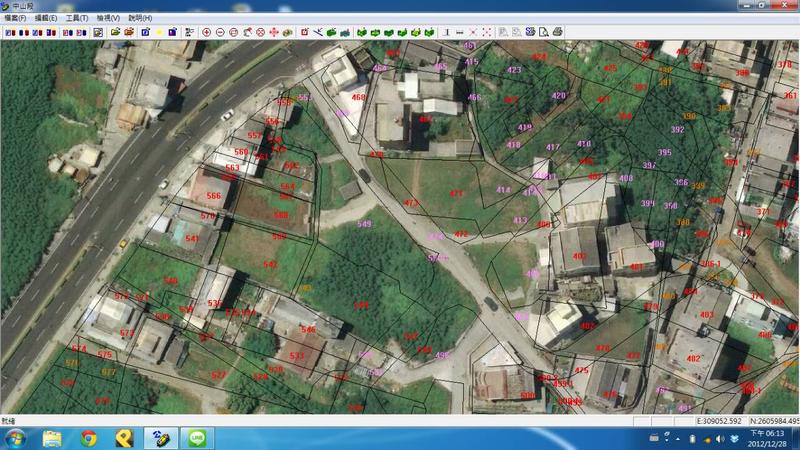This screenshot has height=450, width=800.
Task: Select the red four-arrow pan tool
Action: pyautogui.click(x=274, y=32)
